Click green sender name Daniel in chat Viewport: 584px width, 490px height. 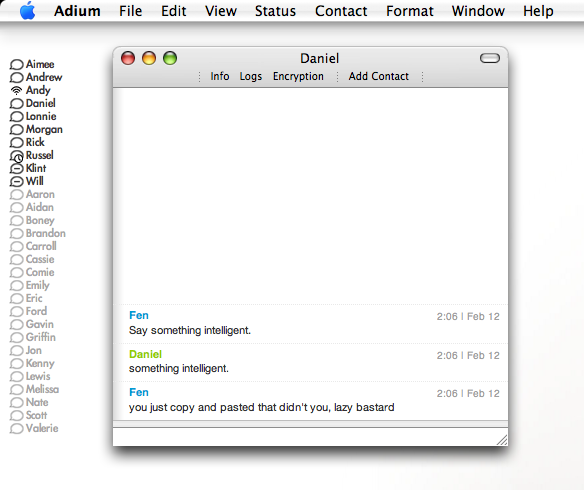point(145,354)
